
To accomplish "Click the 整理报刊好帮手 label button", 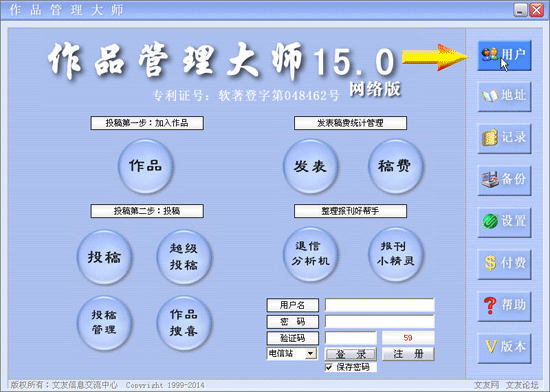I will (350, 211).
